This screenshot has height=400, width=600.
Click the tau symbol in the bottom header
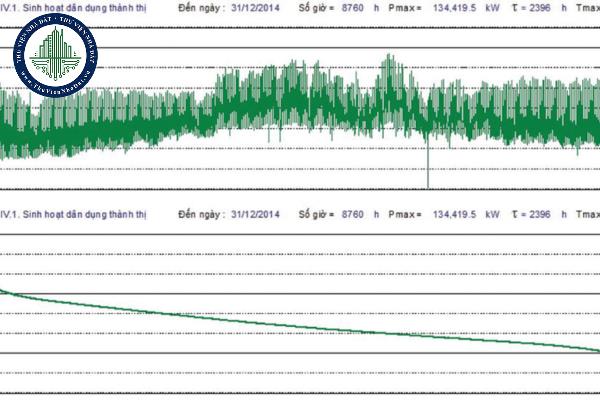point(513,214)
